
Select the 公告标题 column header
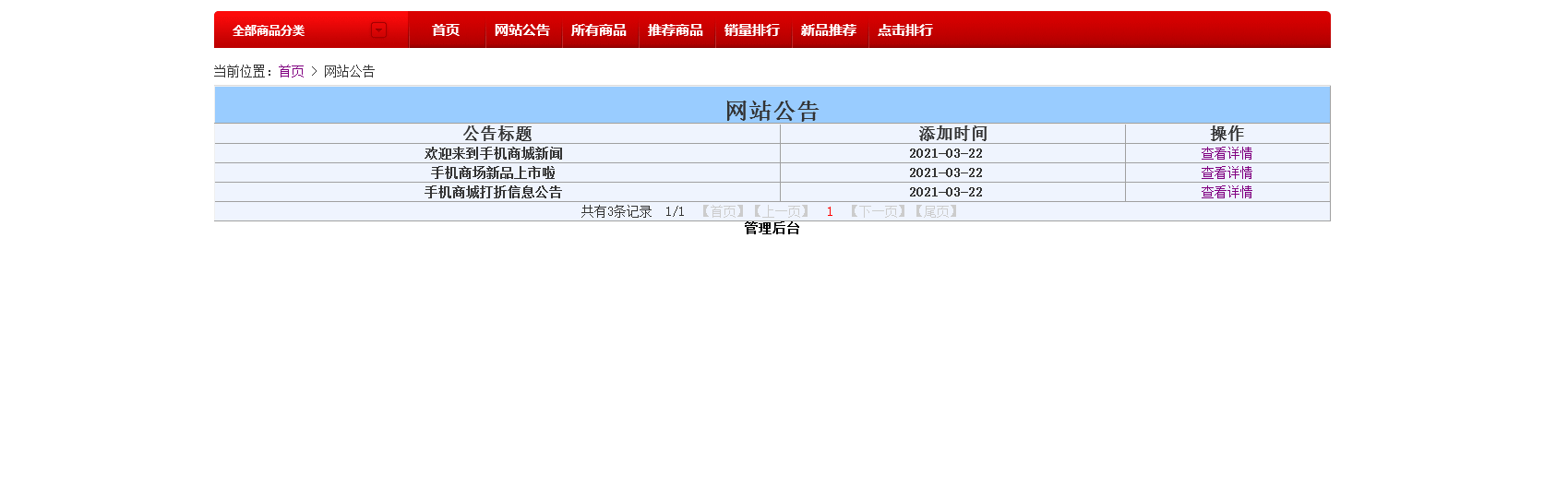coord(497,134)
